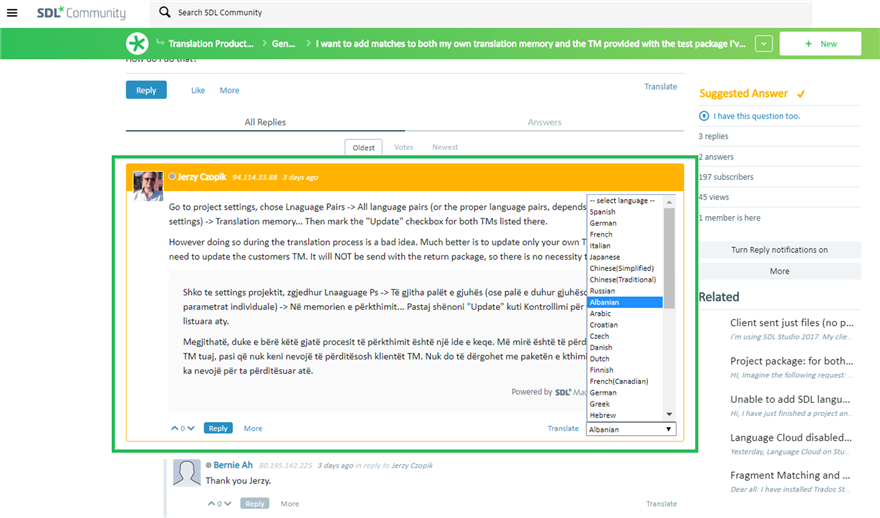Sort replies by Votes
Screen dimensions: 880x518
tap(404, 147)
